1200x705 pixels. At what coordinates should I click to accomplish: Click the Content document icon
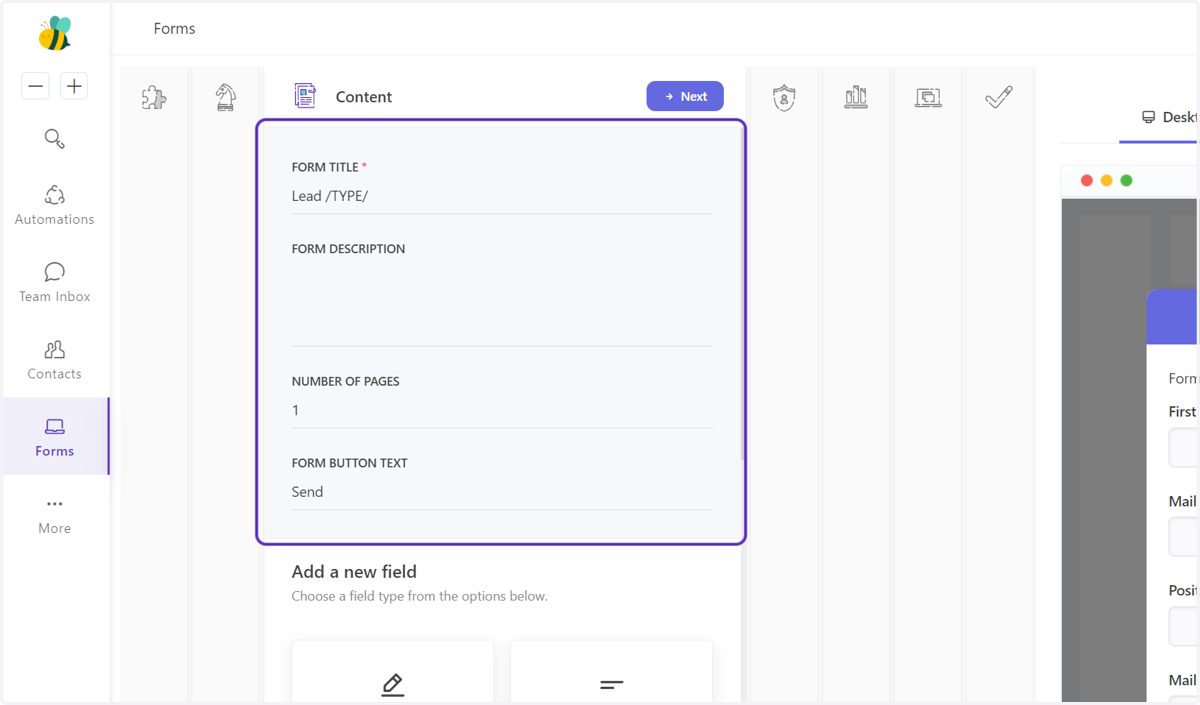click(x=305, y=96)
